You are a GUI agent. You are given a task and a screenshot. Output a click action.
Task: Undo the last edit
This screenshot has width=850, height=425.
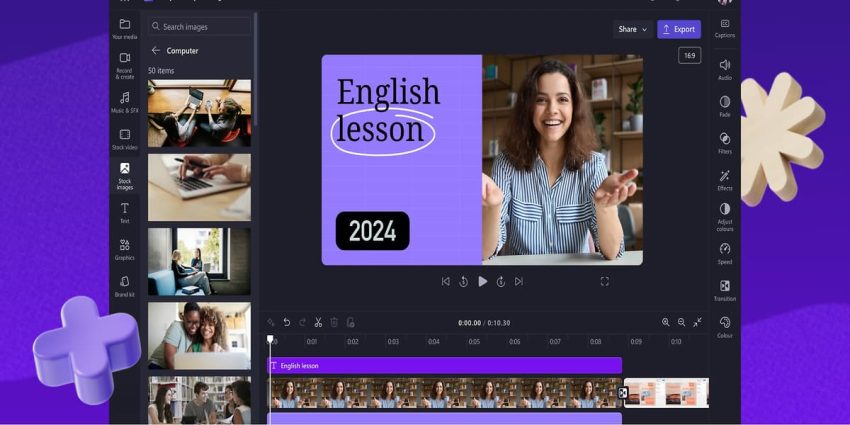tap(287, 323)
